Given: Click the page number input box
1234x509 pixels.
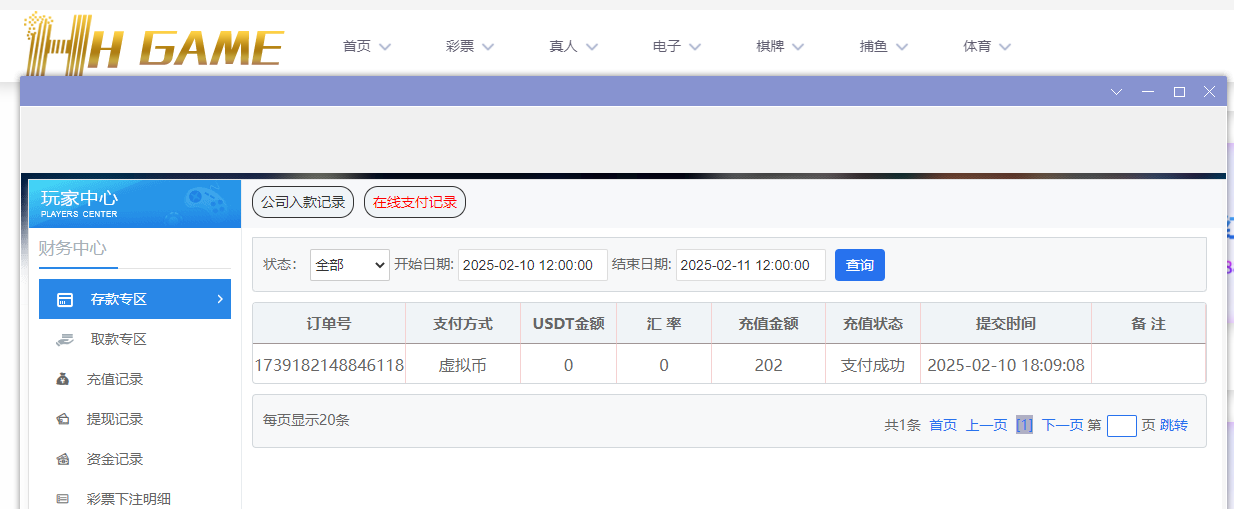Looking at the screenshot, I should tap(1122, 426).
